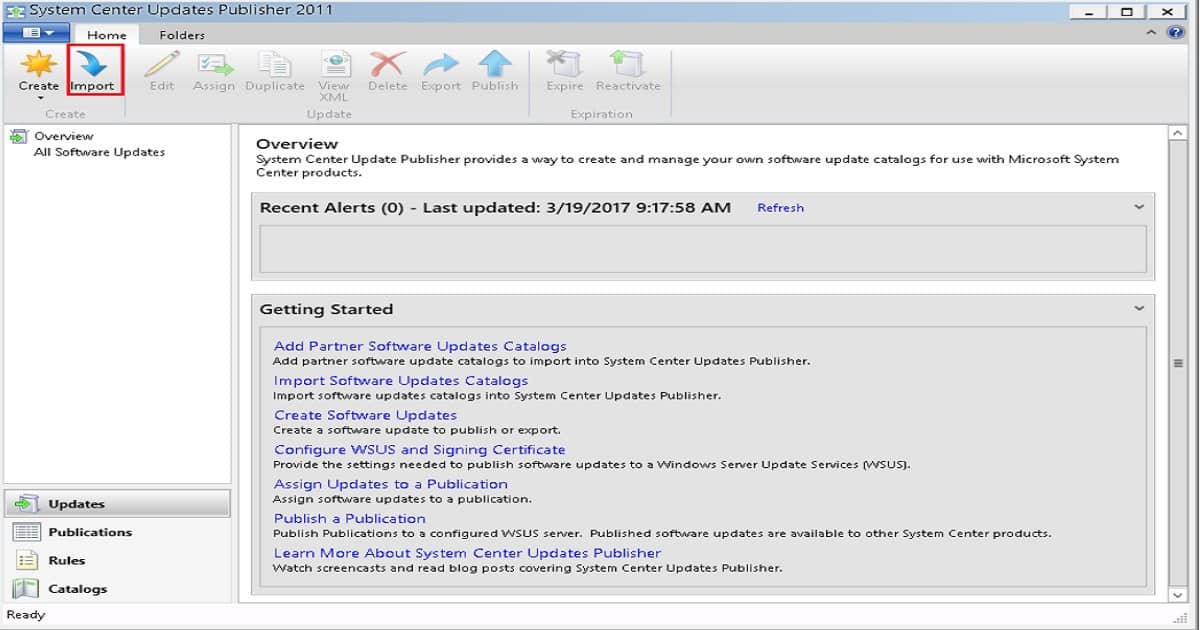Click the Publish up-arrow icon
The image size is (1200, 630).
tap(495, 63)
